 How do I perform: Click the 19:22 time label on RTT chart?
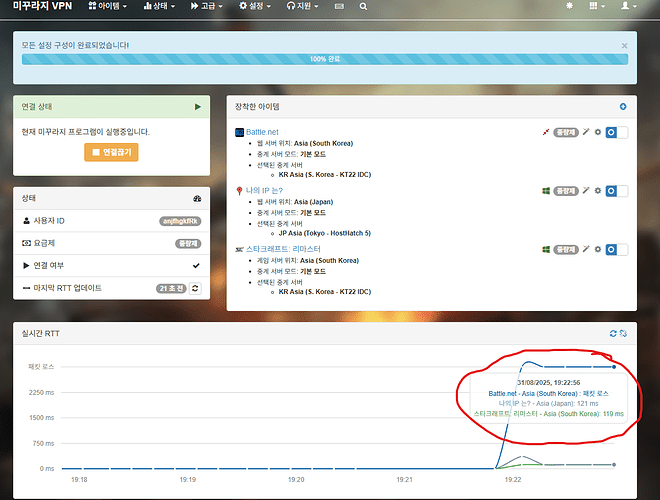513,480
